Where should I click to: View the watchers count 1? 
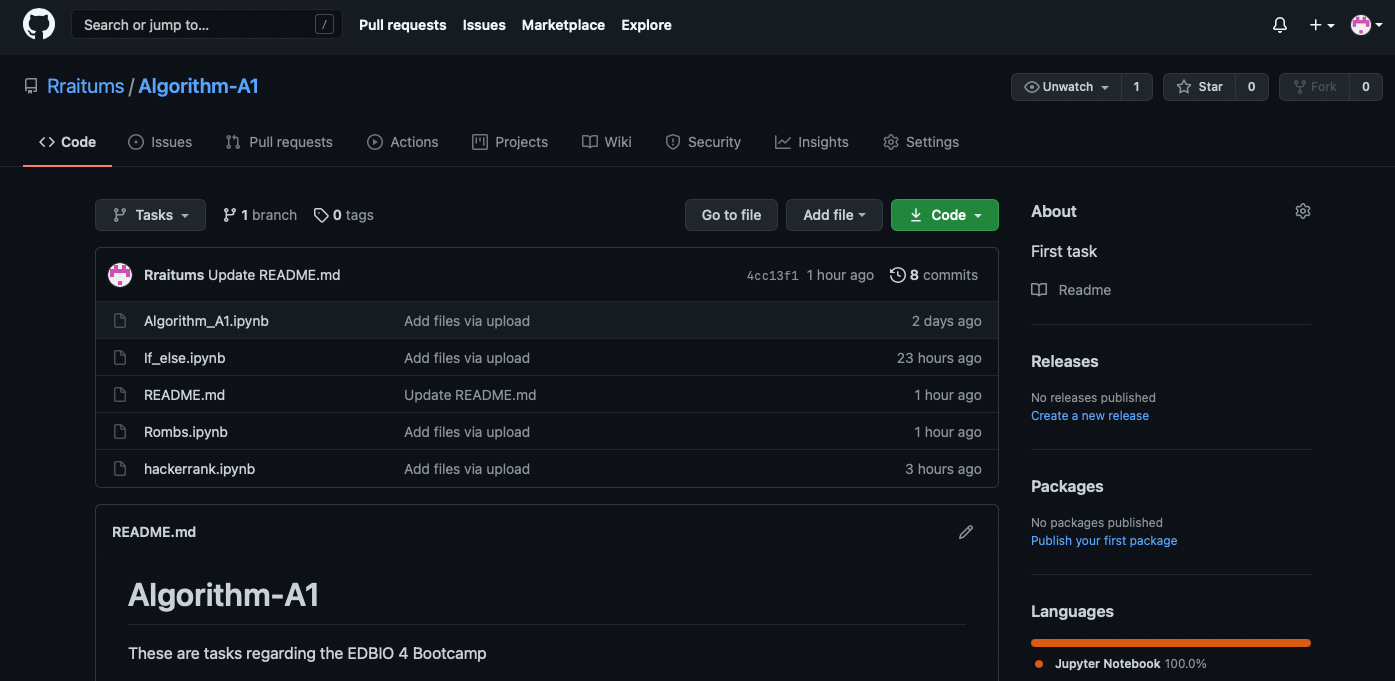(x=1136, y=87)
